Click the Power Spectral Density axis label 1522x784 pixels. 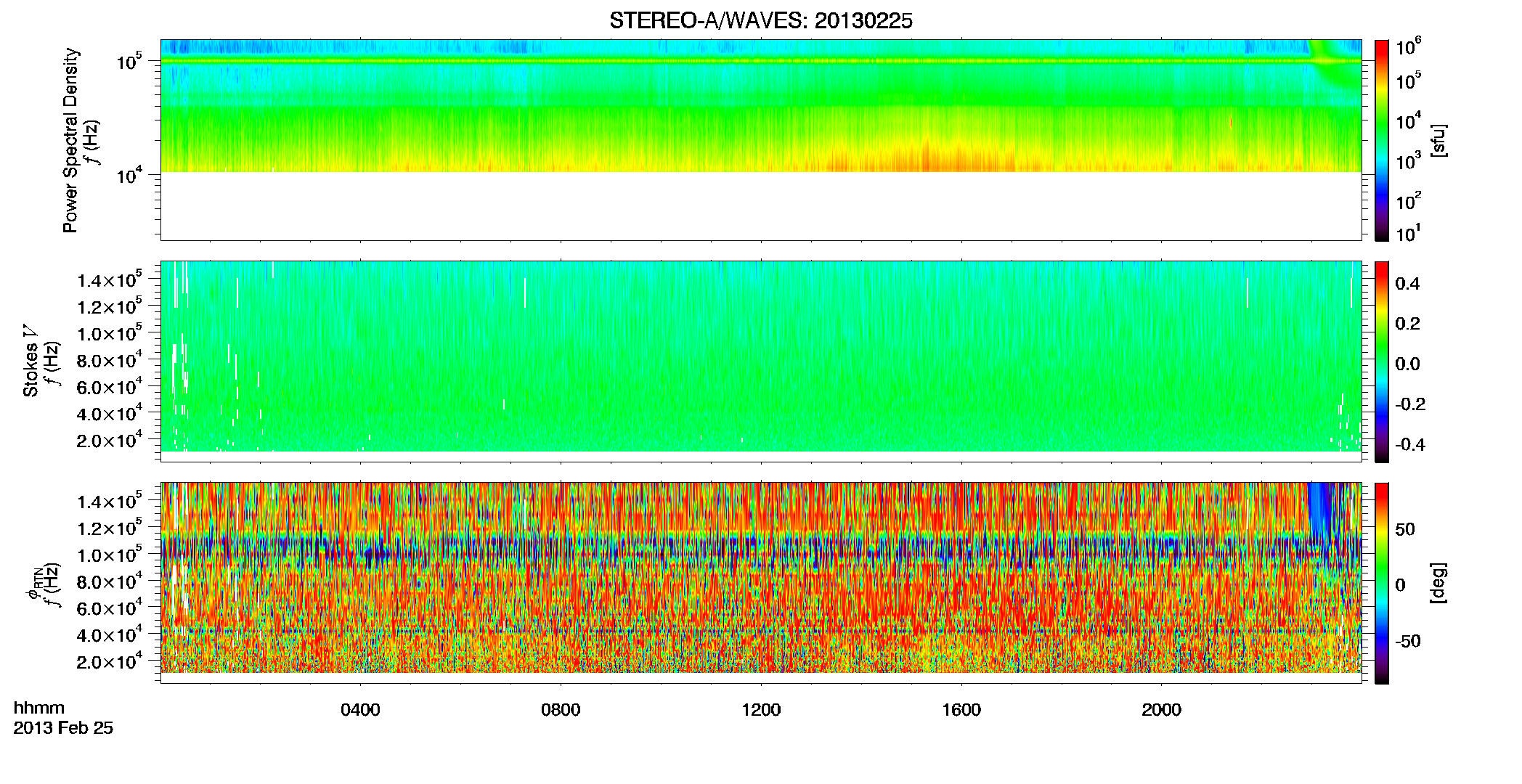[x=70, y=140]
